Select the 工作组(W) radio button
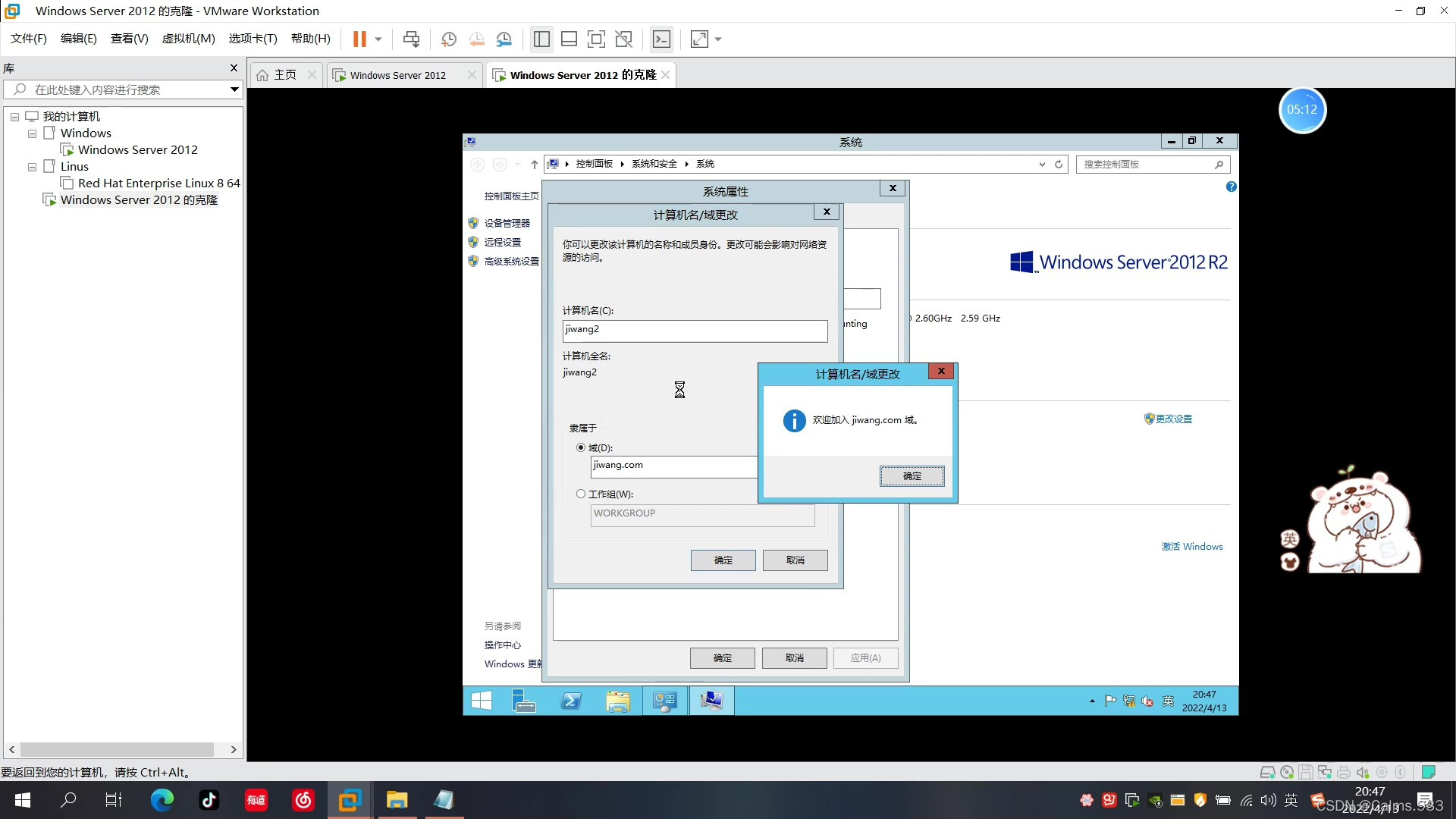The image size is (1456, 819). (x=581, y=494)
